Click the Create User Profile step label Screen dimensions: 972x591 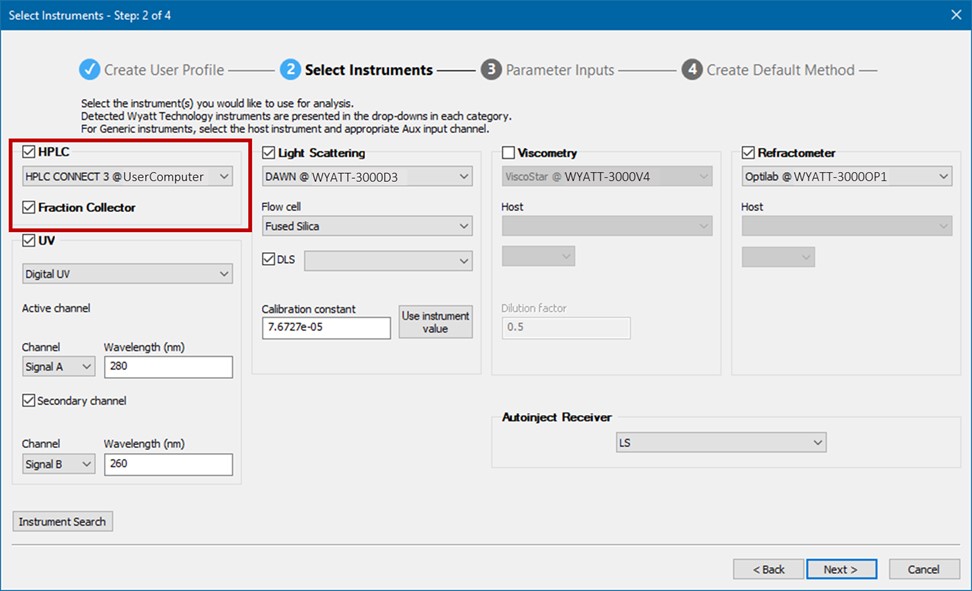click(164, 70)
